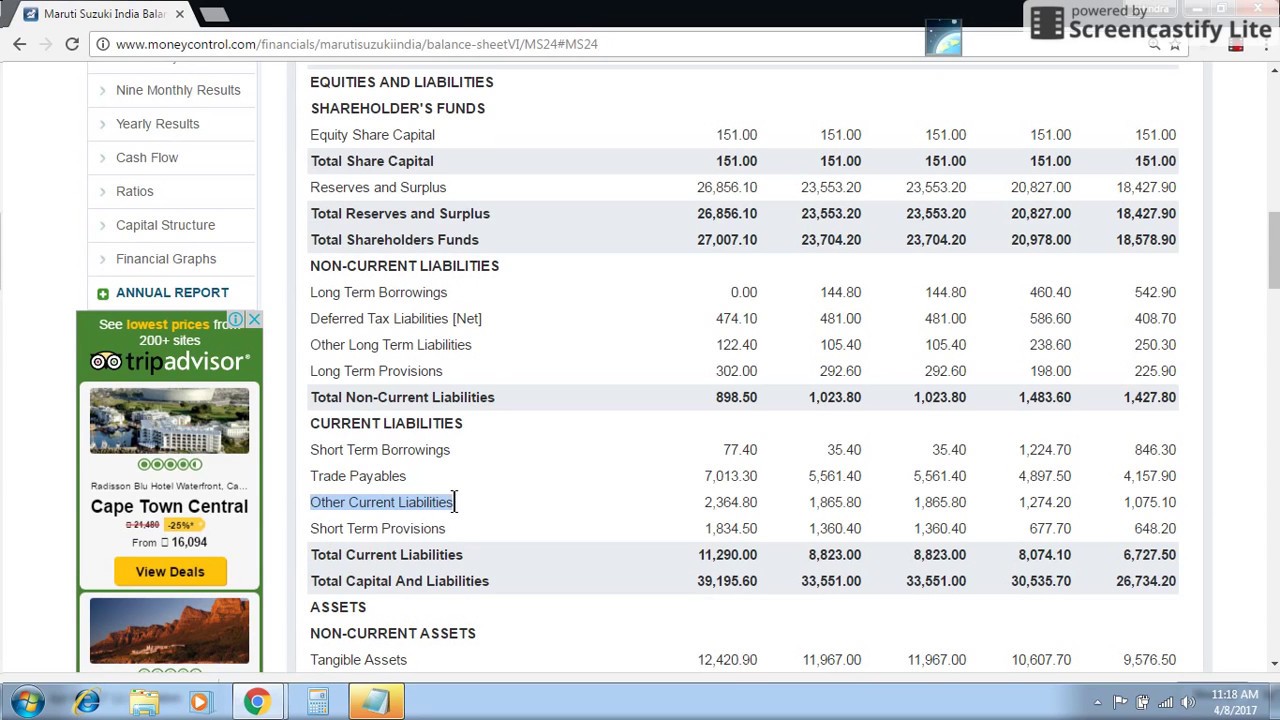Screen dimensions: 1280x720
Task: Click the green plus icon beside Annual Report
Action: (x=103, y=293)
